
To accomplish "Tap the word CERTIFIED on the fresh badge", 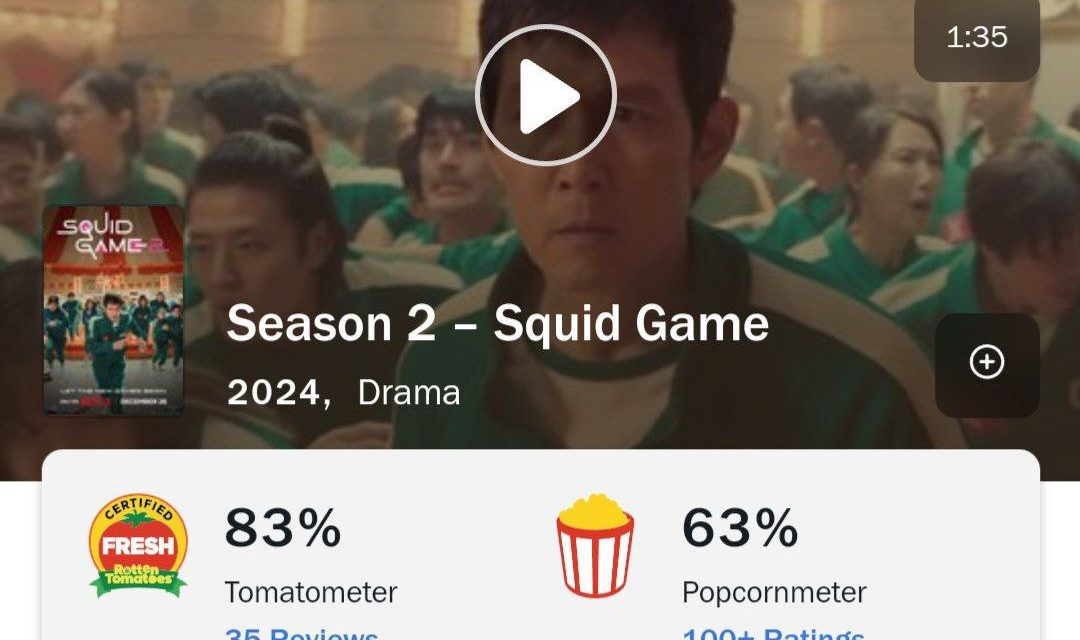I will tap(138, 508).
